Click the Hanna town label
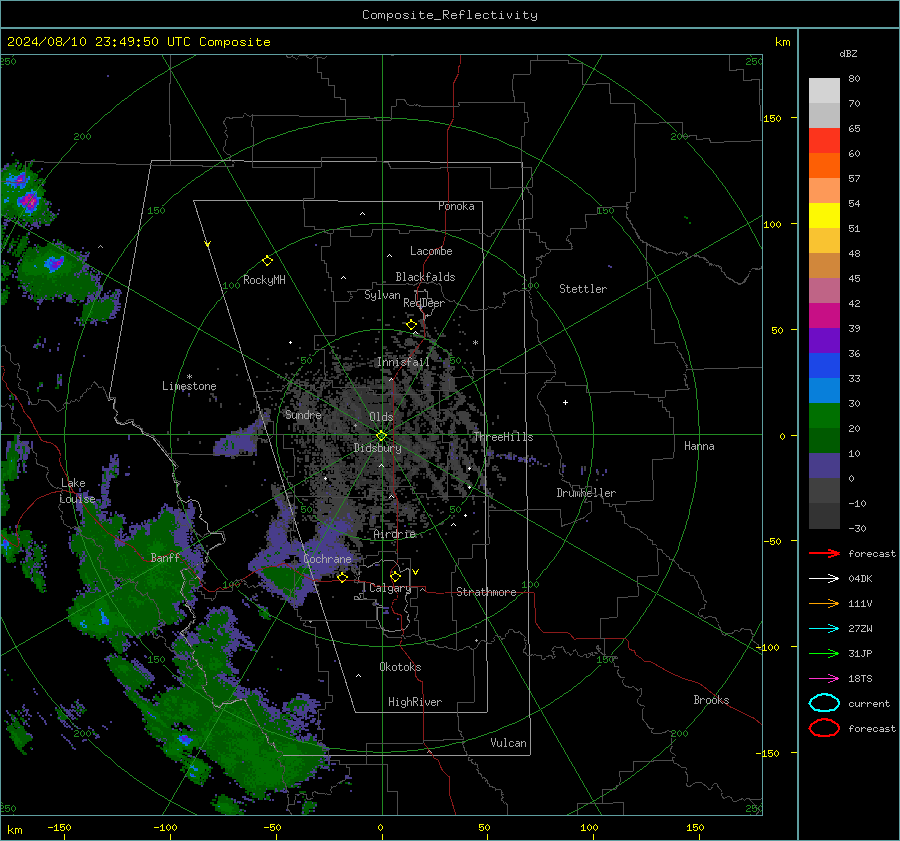900x841 pixels. pyautogui.click(x=699, y=446)
